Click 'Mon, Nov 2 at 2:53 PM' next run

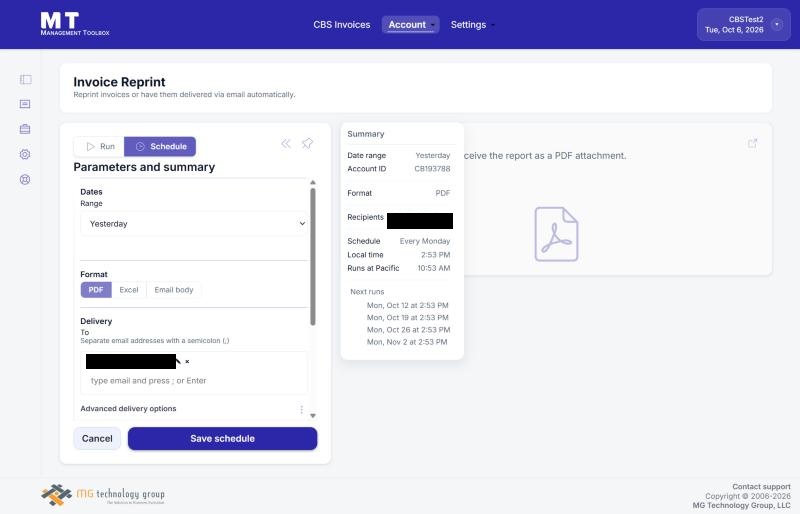[407, 342]
